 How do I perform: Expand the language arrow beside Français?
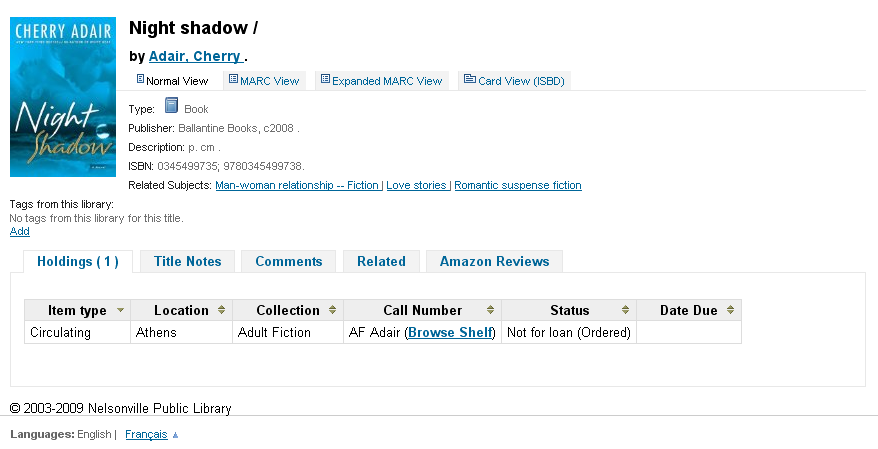tap(175, 435)
